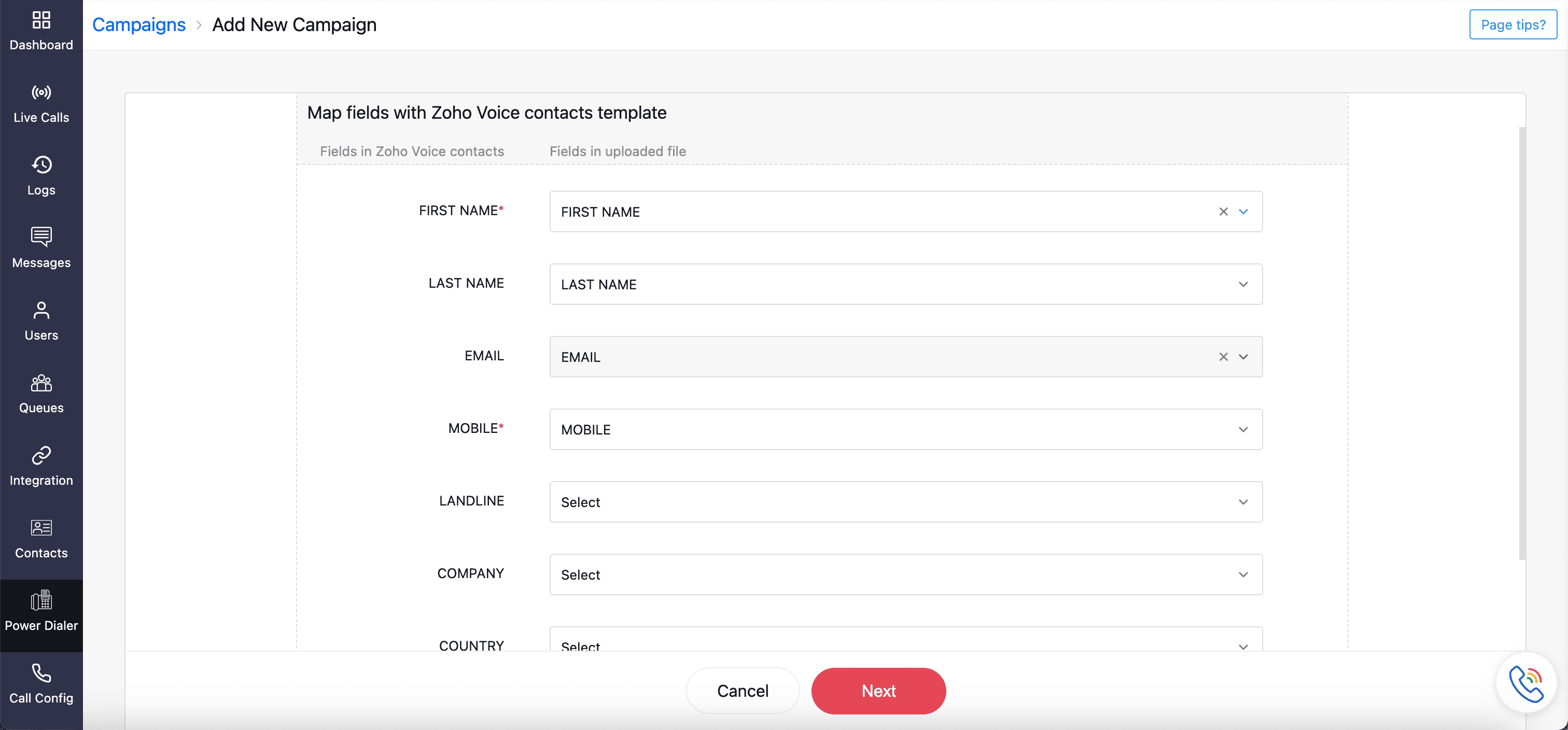Click the Cancel button
This screenshot has height=730, width=1568.
point(742,691)
